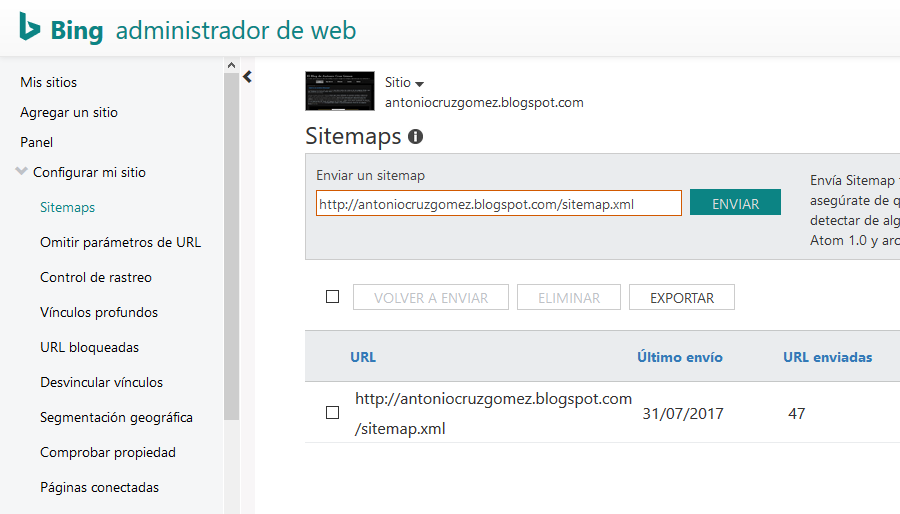Screen dimensions: 900x514
Task: Open Comprobar propiedad
Action: point(108,453)
